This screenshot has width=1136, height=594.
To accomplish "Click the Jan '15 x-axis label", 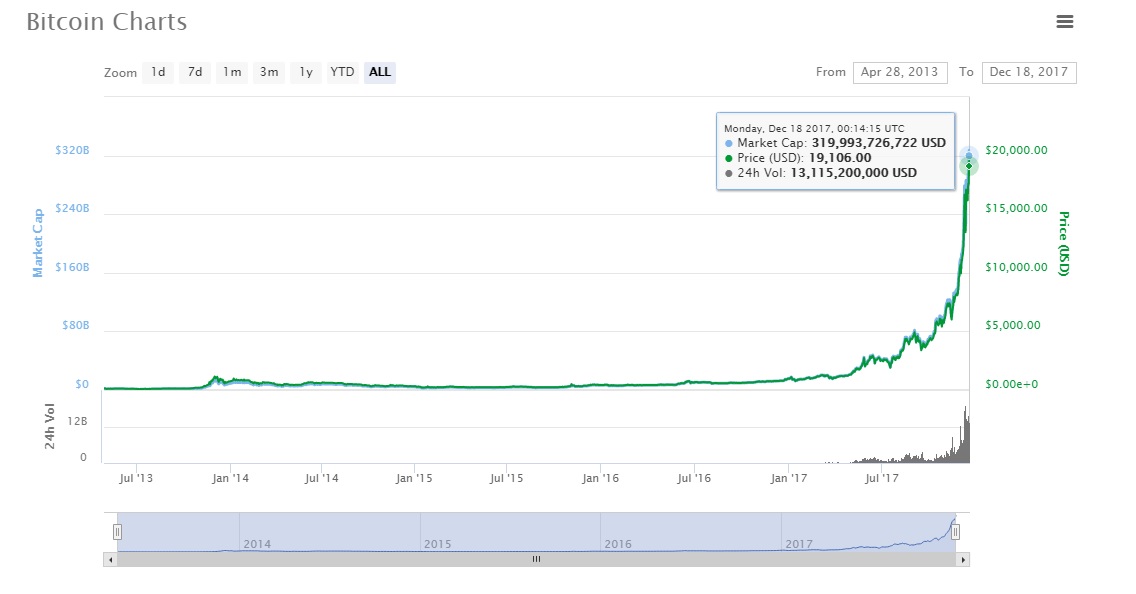I will click(414, 478).
